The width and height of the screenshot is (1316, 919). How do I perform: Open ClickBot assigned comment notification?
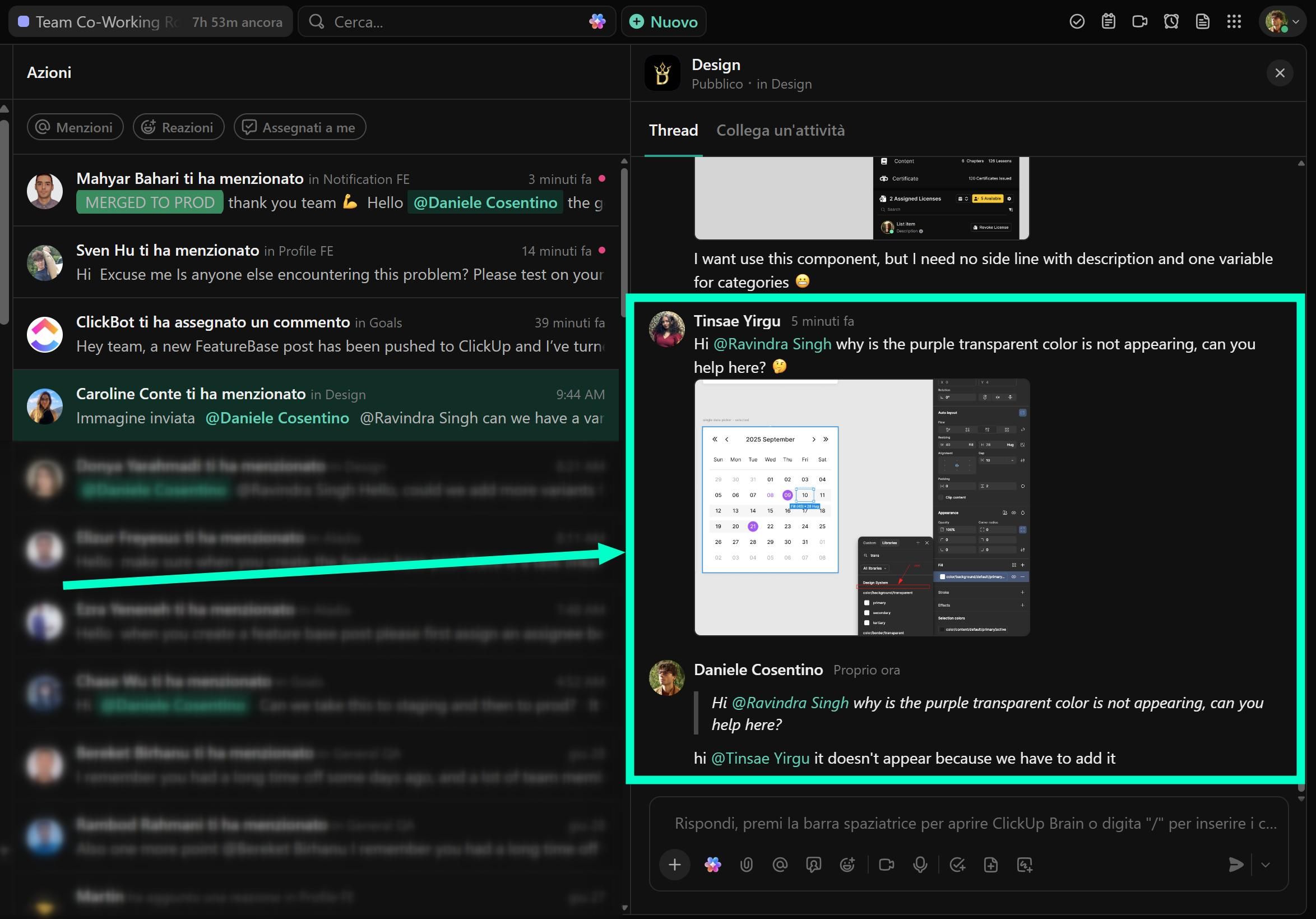(x=316, y=334)
